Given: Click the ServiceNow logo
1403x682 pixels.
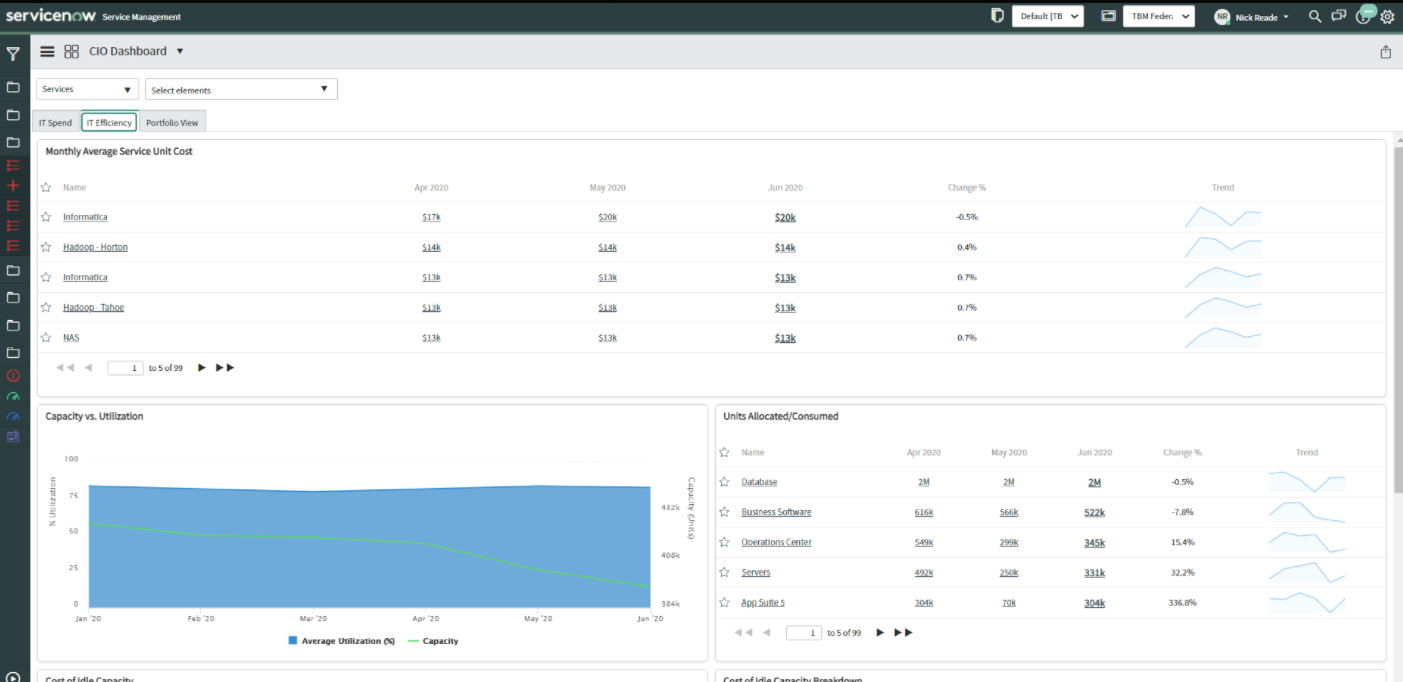Looking at the screenshot, I should [x=51, y=16].
